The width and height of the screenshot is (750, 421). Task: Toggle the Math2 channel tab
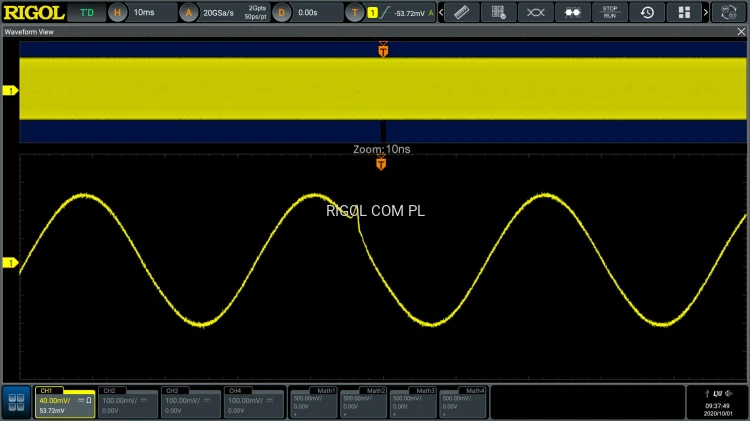point(375,391)
